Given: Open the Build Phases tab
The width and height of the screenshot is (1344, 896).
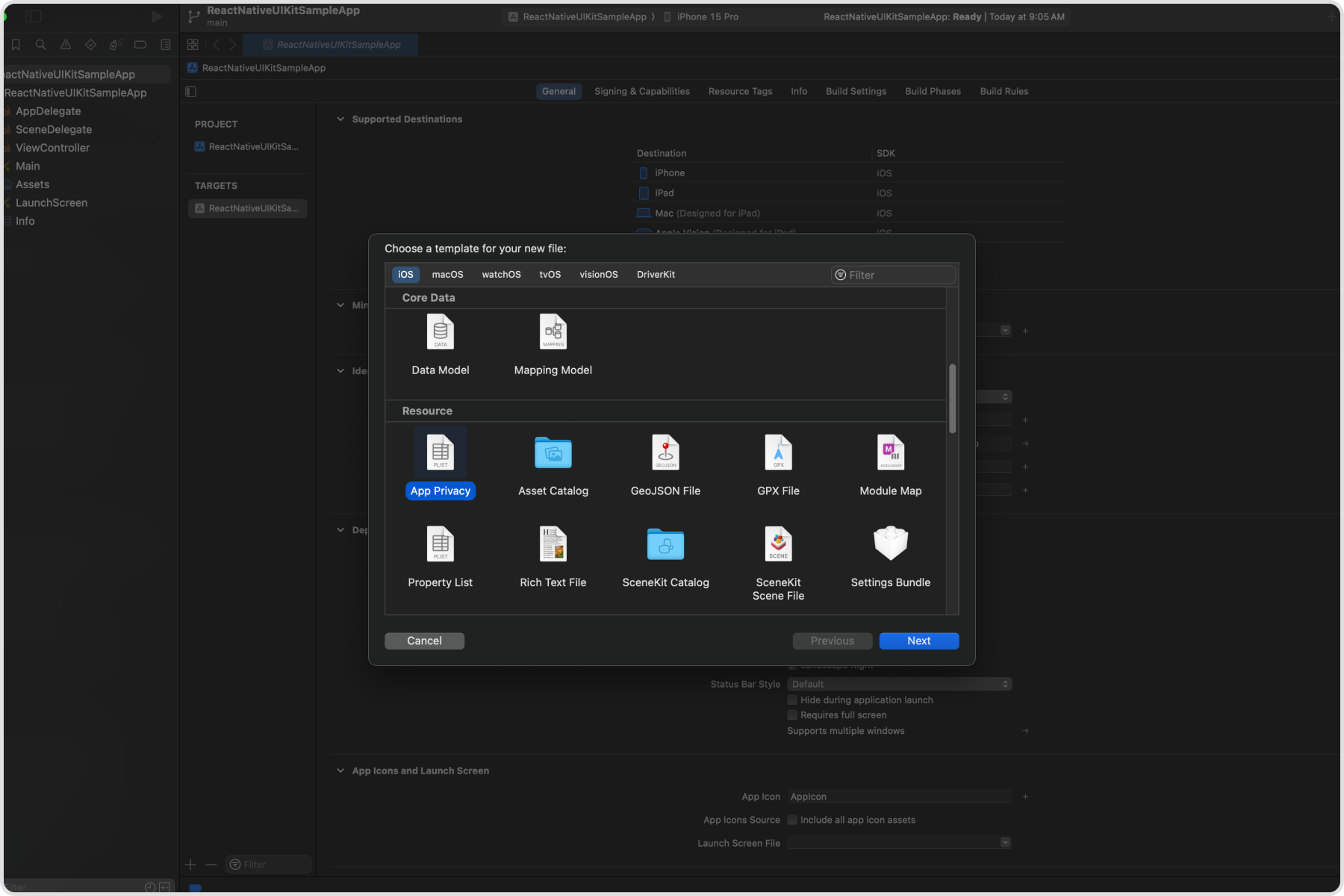Looking at the screenshot, I should (x=933, y=91).
